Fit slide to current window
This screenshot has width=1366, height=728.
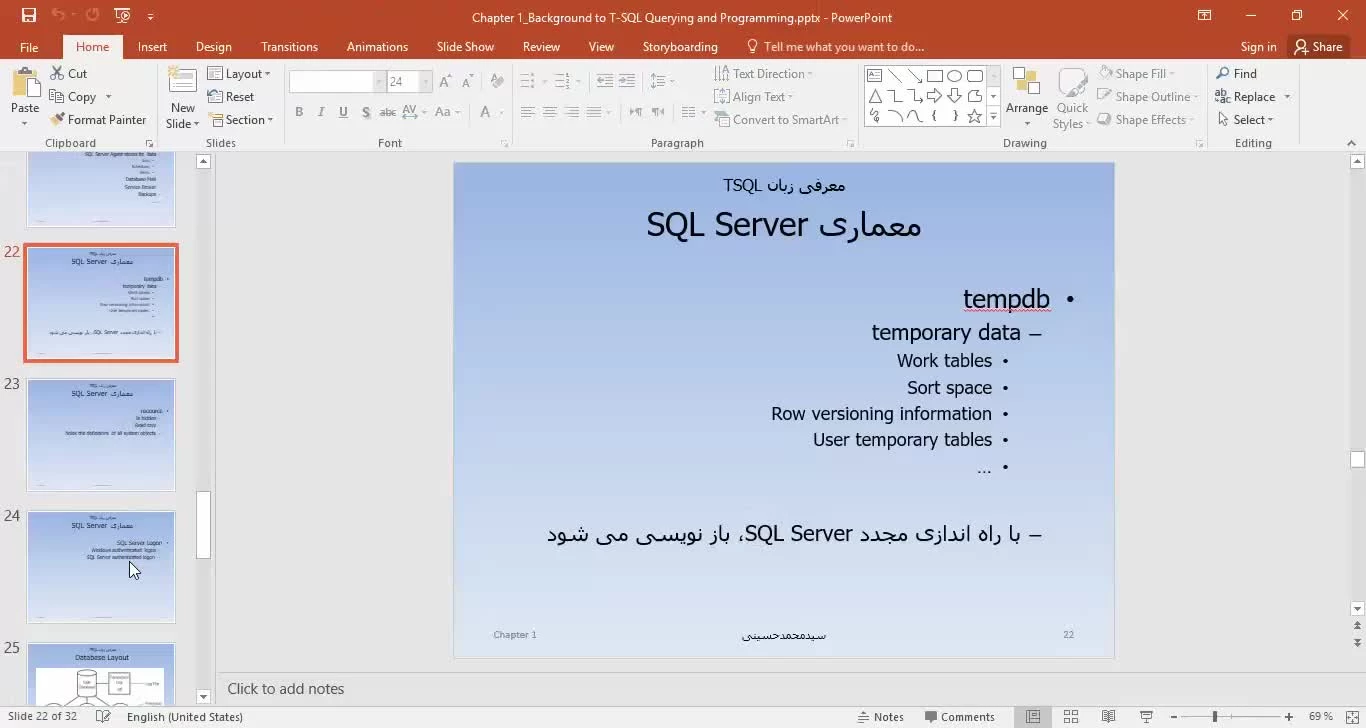click(1350, 716)
